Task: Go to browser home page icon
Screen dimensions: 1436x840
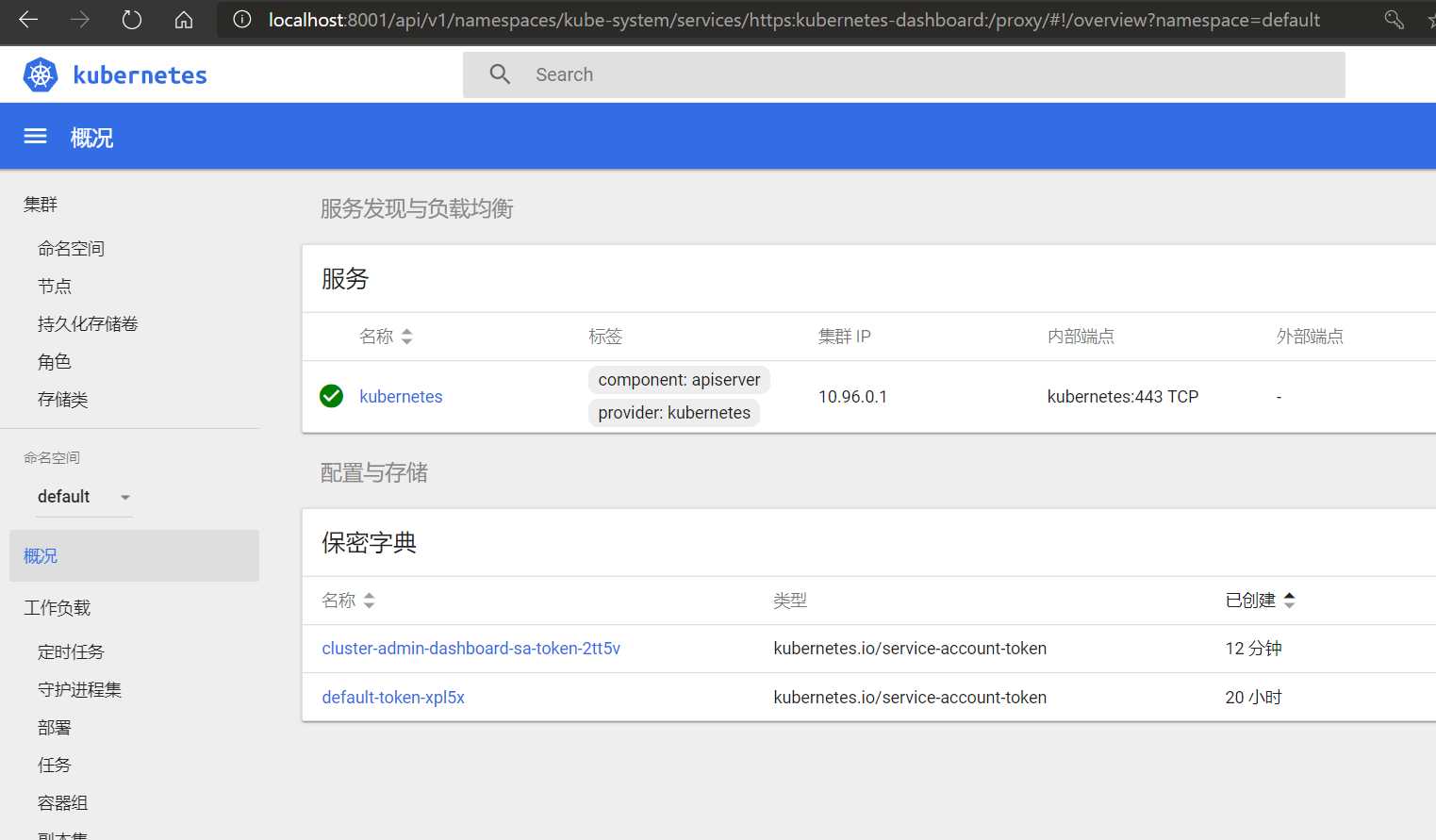Action: (184, 20)
